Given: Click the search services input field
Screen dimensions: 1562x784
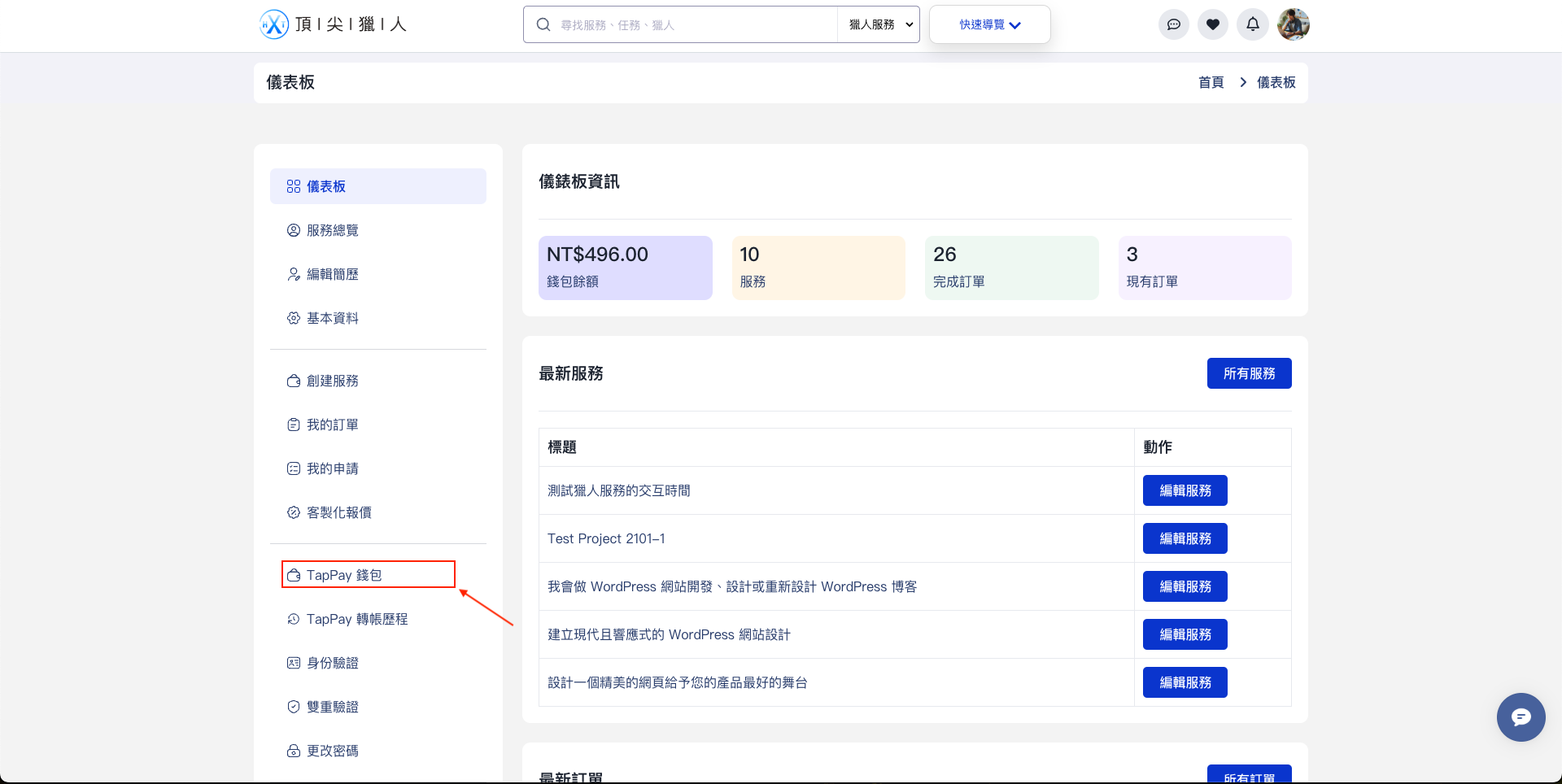Looking at the screenshot, I should [x=692, y=24].
